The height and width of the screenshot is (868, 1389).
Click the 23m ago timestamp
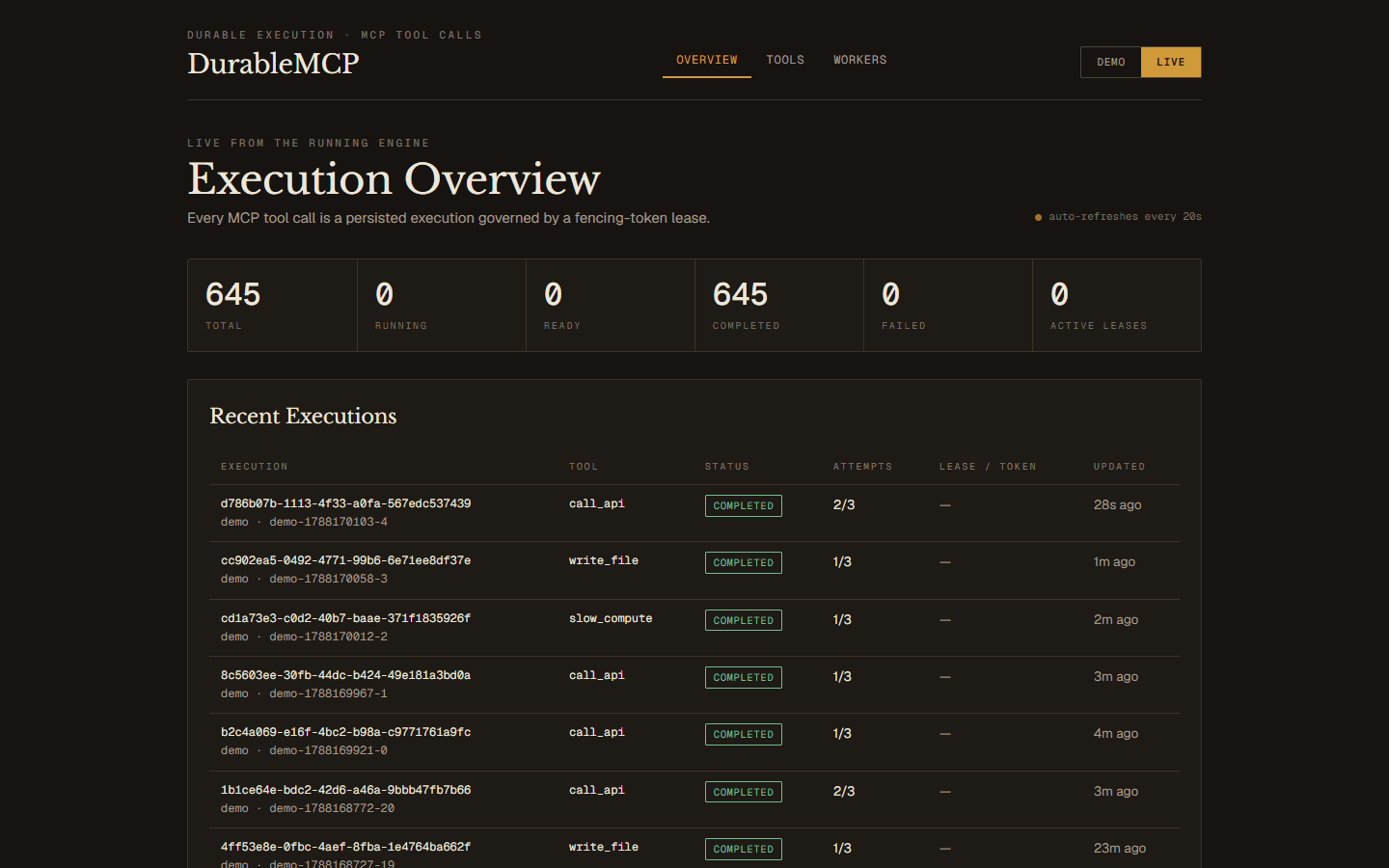coord(1120,848)
